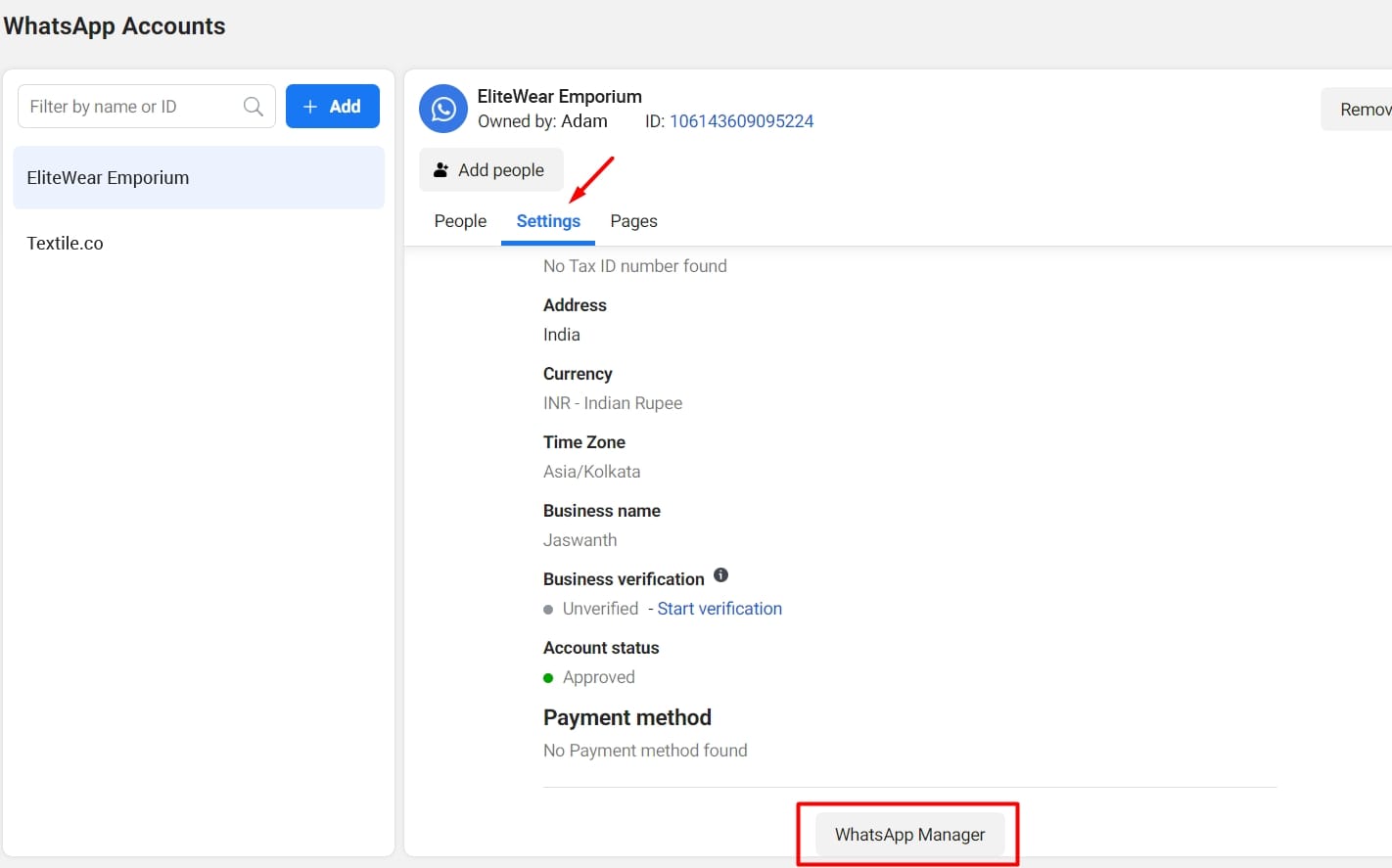Viewport: 1392px width, 868px height.
Task: Click the Address value 'India'
Action: point(562,335)
